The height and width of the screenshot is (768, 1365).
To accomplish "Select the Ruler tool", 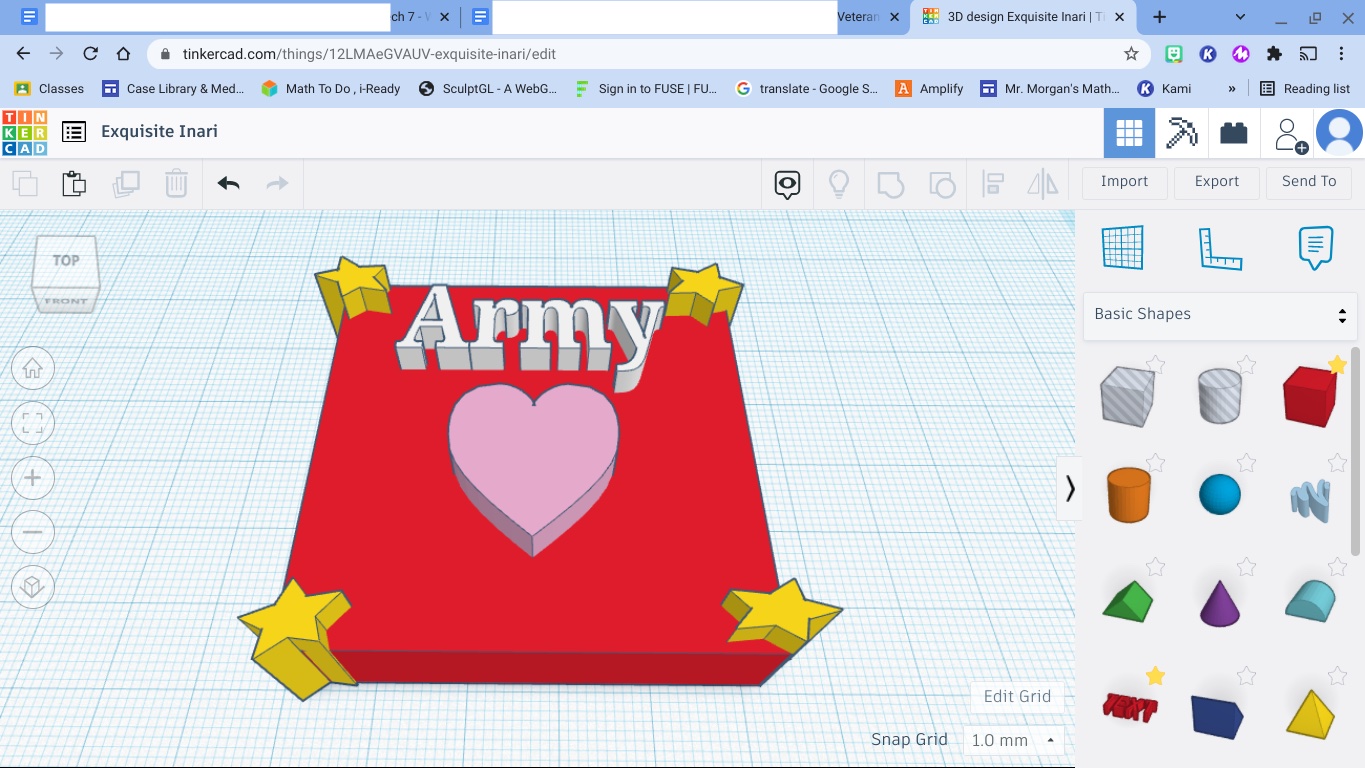I will pyautogui.click(x=1220, y=248).
